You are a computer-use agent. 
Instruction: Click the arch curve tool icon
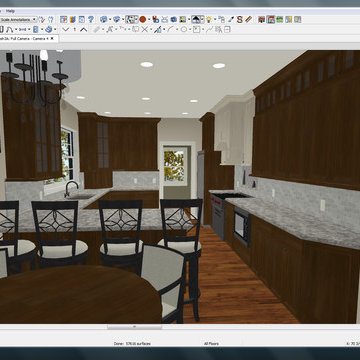9,29
